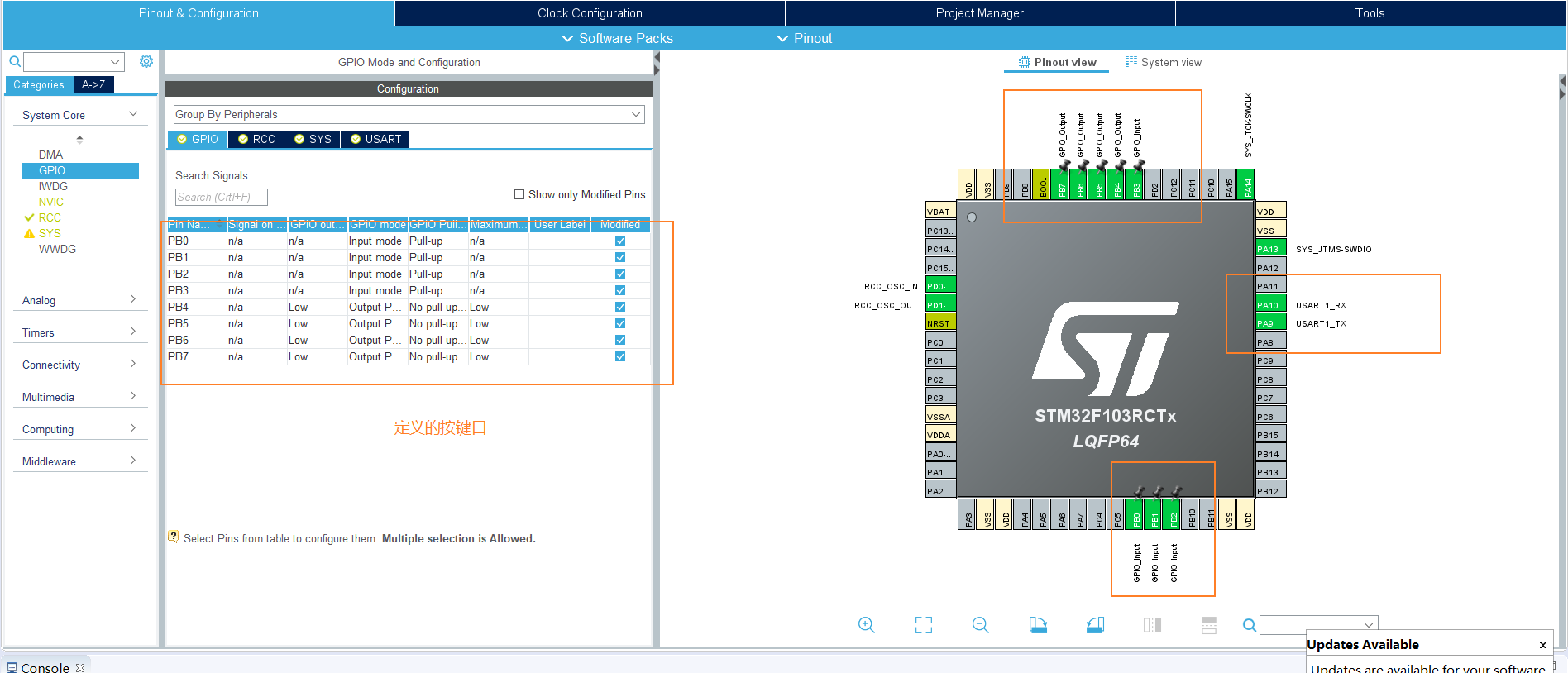Viewport: 1568px width, 673px height.
Task: Click the NRST pin on the chip
Action: point(941,323)
